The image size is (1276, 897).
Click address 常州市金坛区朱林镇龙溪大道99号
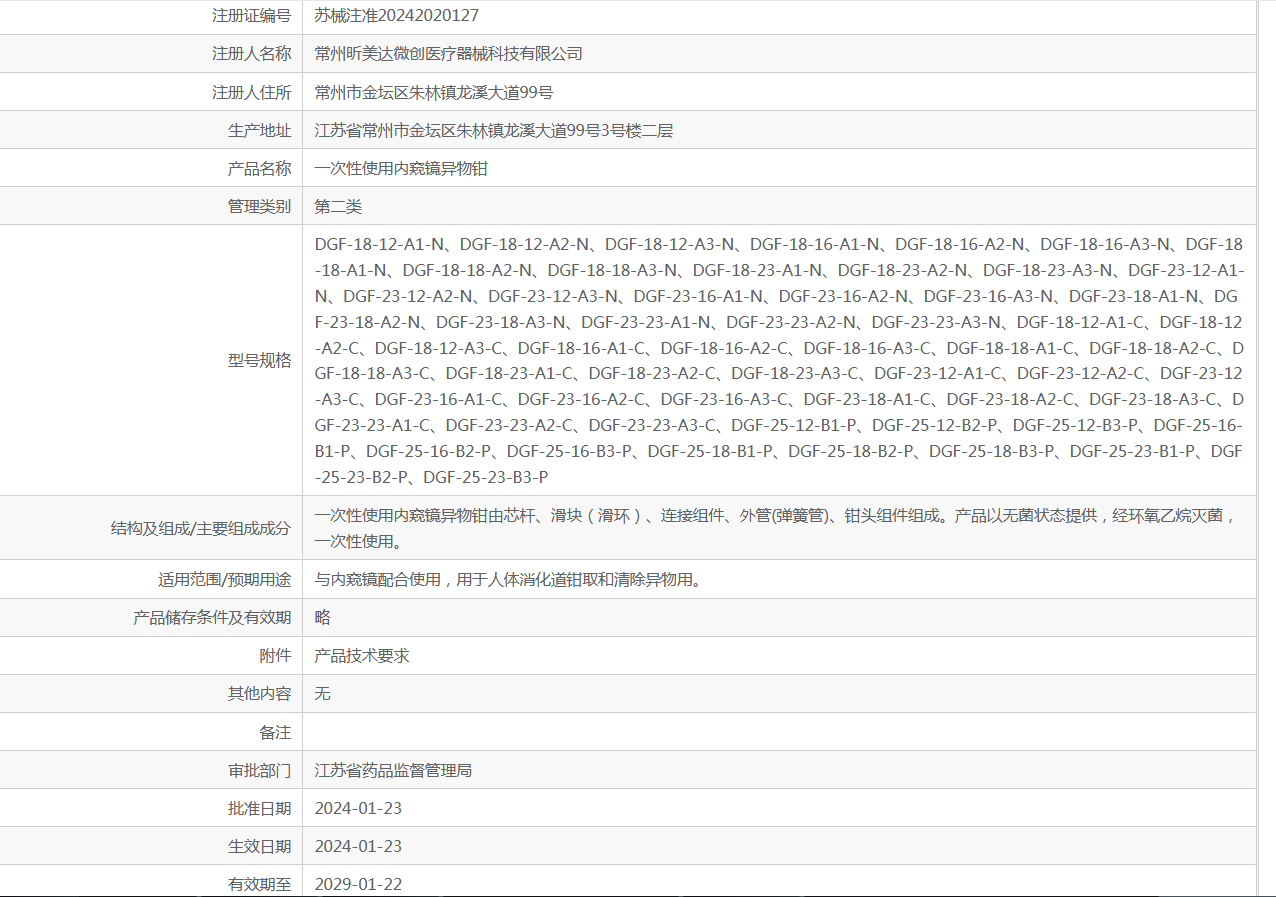point(433,92)
